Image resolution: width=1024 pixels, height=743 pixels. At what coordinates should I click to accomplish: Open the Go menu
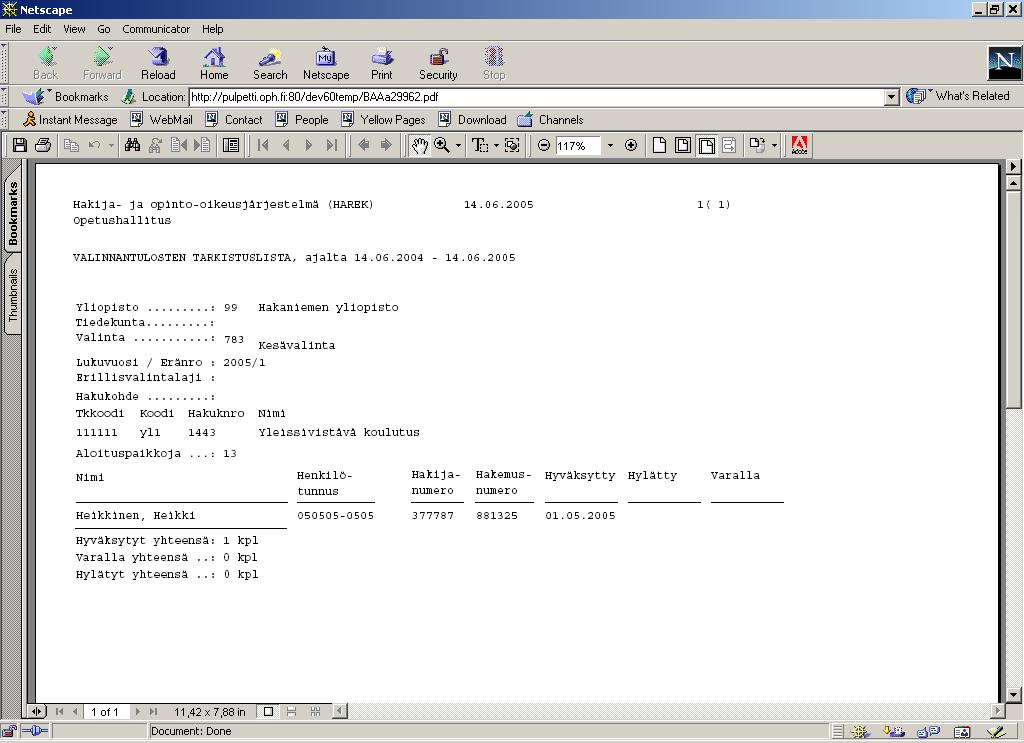click(104, 29)
